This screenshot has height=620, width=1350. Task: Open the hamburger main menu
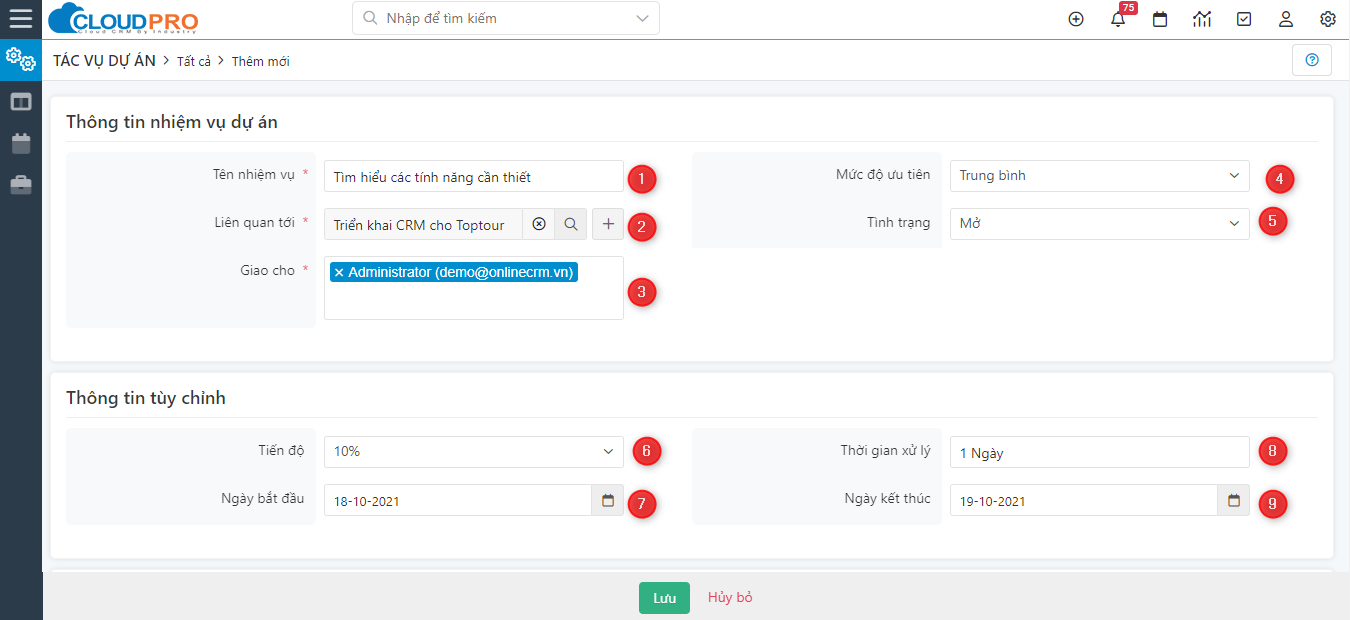(20, 19)
